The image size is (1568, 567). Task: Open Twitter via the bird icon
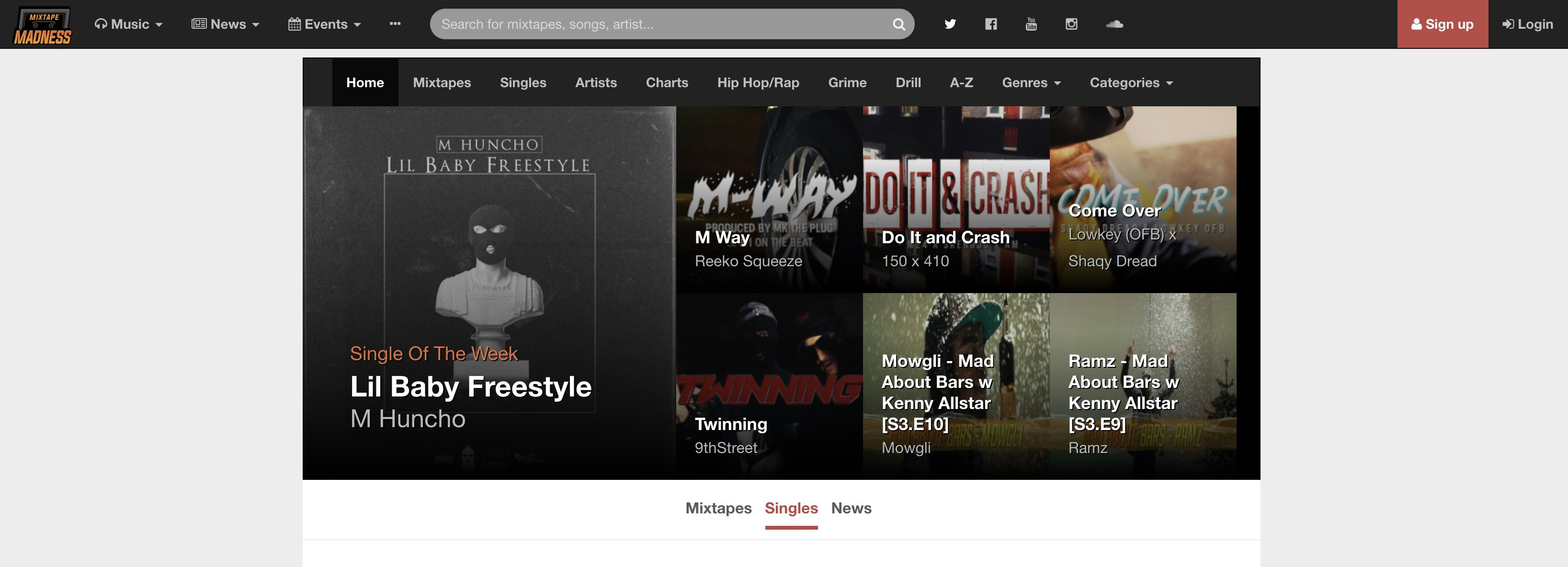click(950, 24)
